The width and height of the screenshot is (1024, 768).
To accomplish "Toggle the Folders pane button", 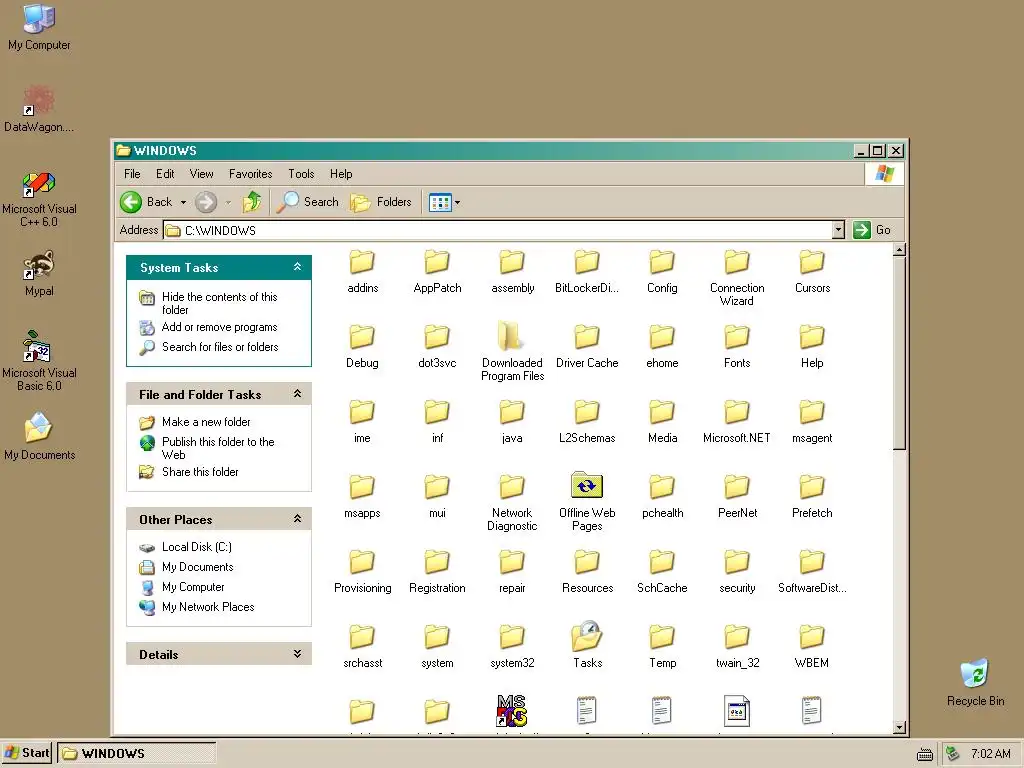I will click(381, 202).
